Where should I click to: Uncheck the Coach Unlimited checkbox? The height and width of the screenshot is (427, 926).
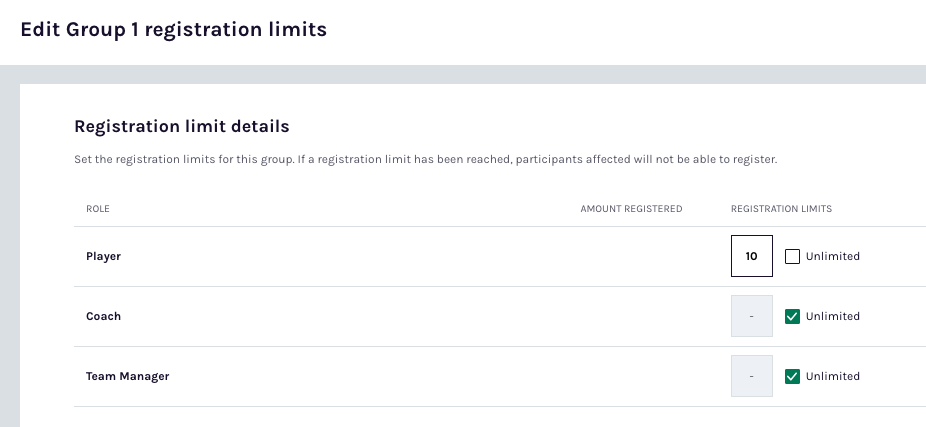pyautogui.click(x=793, y=316)
